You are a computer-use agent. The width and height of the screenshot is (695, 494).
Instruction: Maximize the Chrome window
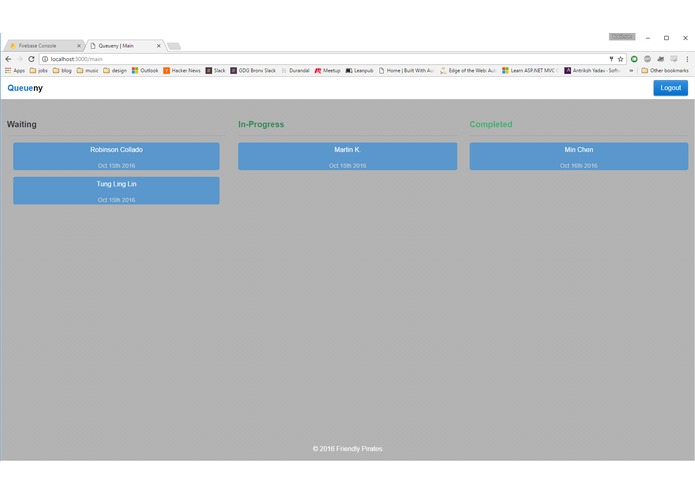666,38
